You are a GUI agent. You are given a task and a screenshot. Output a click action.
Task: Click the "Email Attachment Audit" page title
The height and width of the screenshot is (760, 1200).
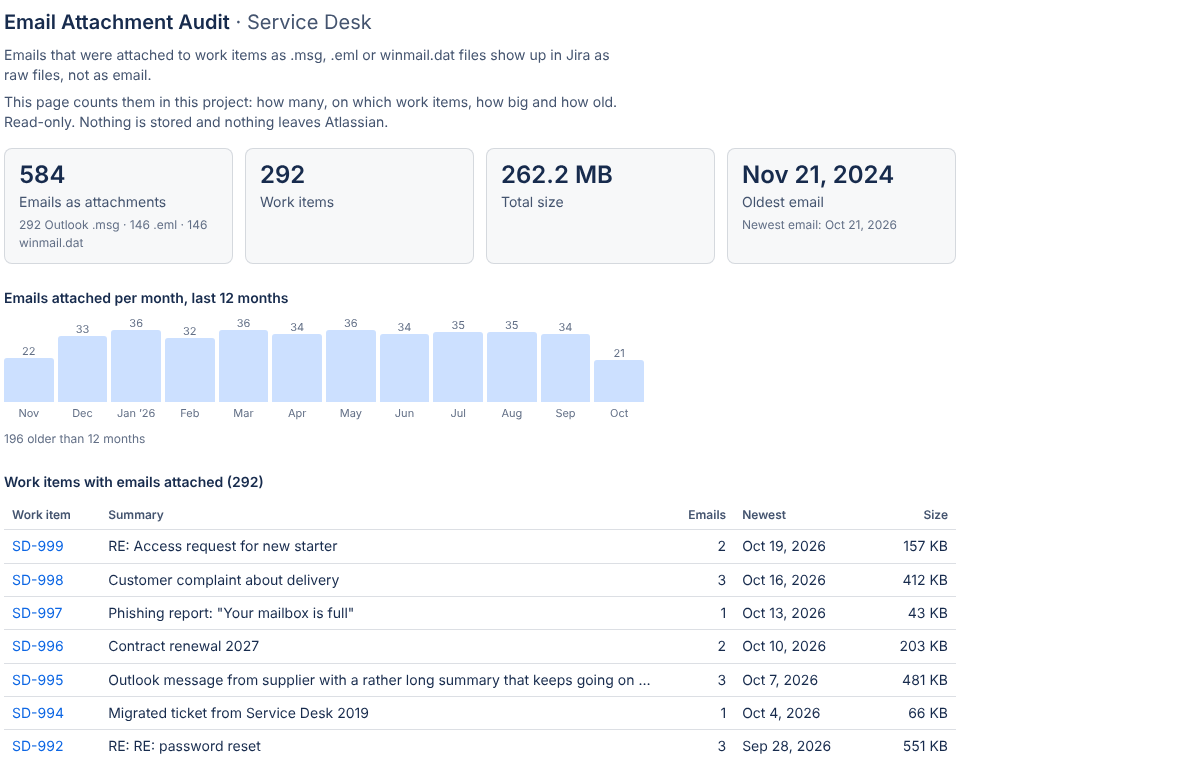[x=117, y=22]
